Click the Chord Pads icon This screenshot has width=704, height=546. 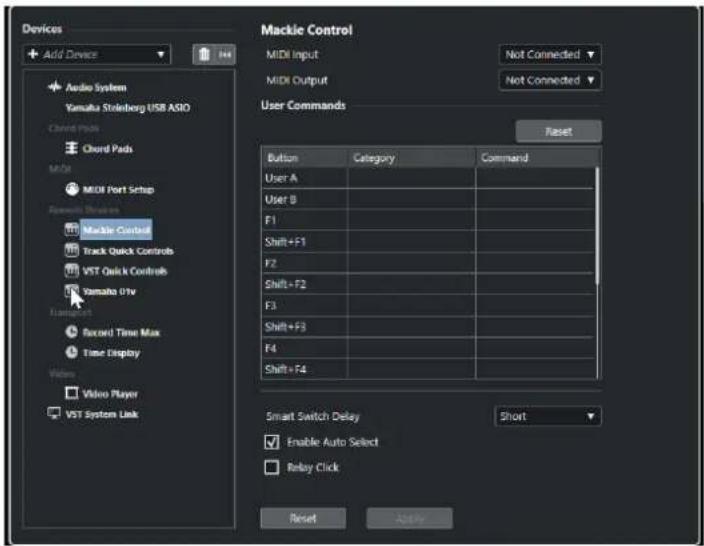click(71, 148)
